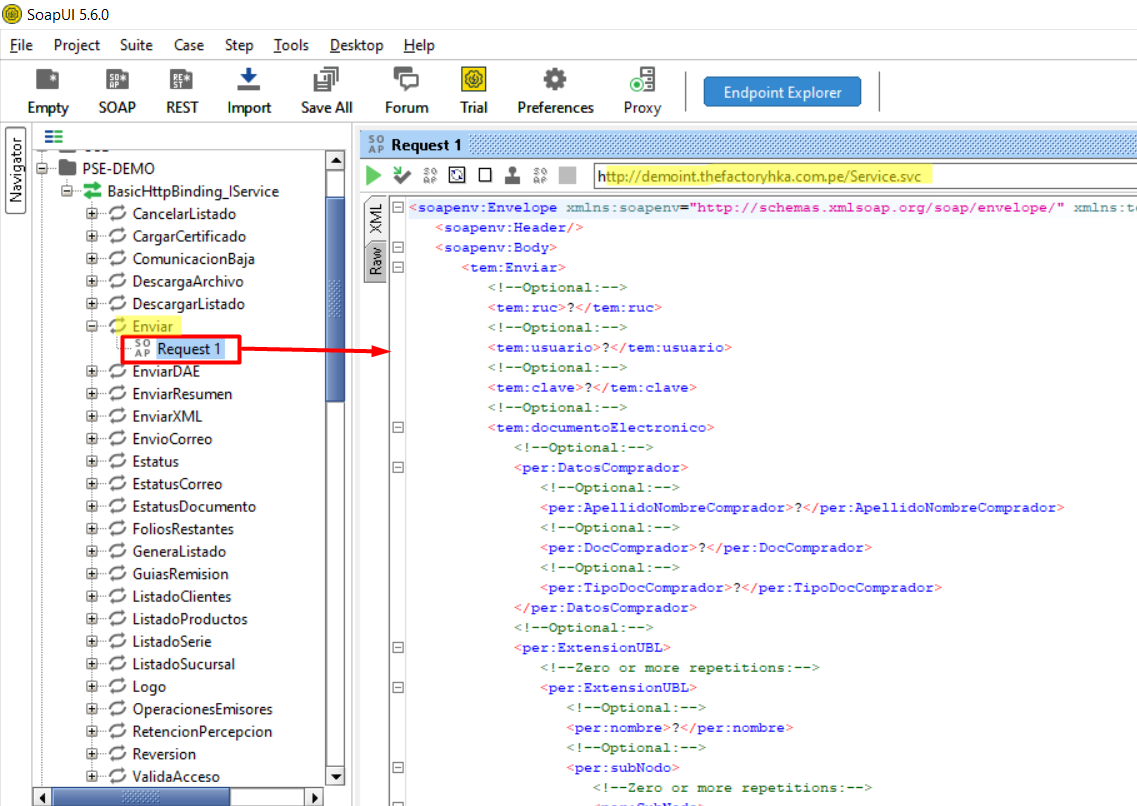Click the SOAP project toolbar icon
Viewport: 1137px width, 806px height.
click(x=117, y=79)
